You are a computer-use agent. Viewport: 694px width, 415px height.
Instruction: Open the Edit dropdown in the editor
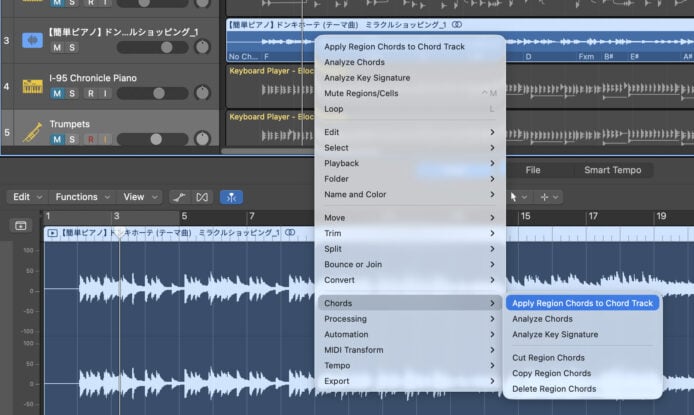coord(26,197)
